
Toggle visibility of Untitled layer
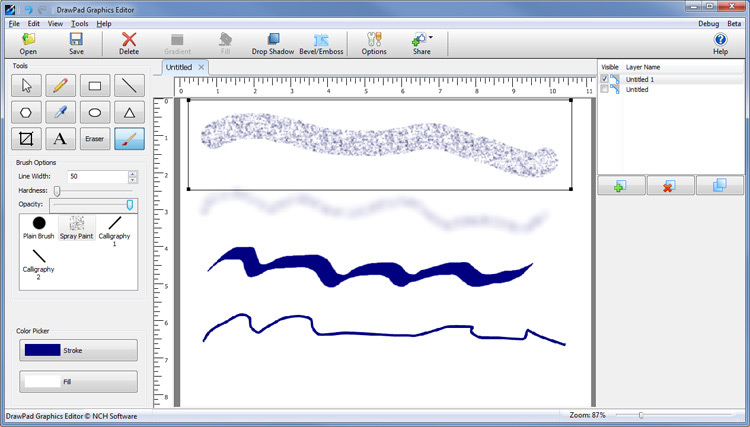[605, 89]
